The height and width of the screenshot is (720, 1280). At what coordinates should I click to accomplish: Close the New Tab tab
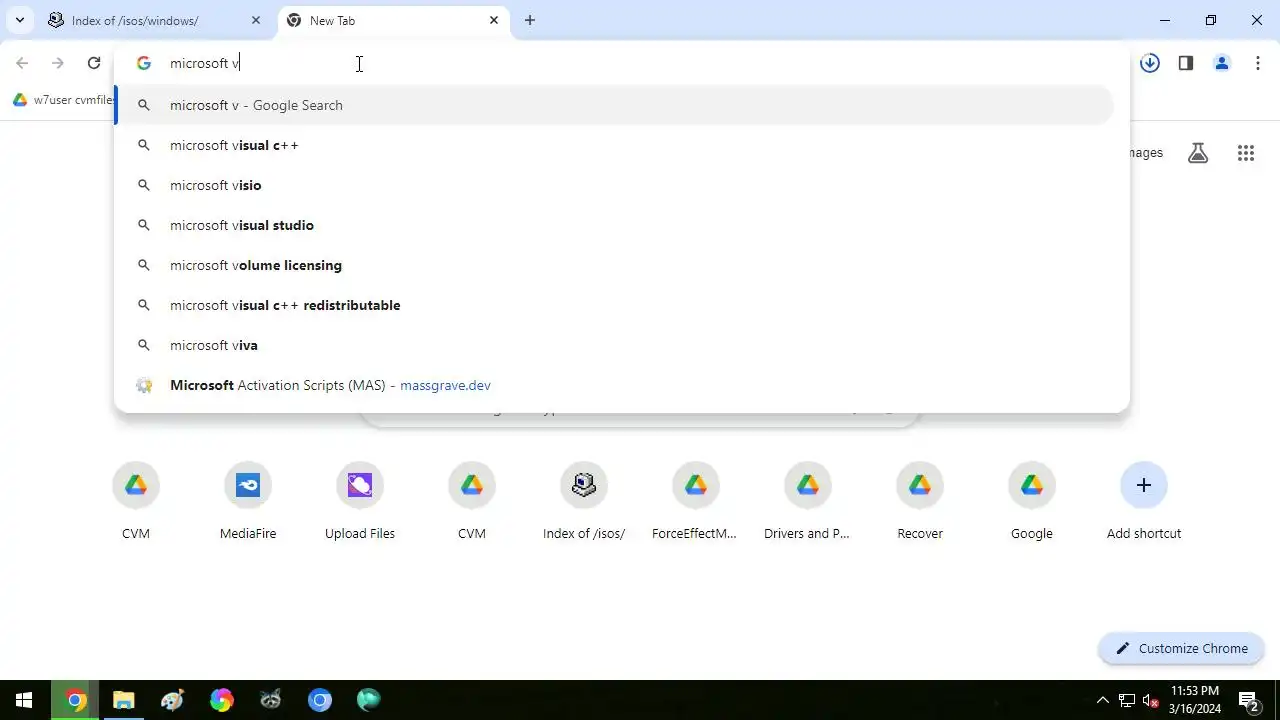494,20
